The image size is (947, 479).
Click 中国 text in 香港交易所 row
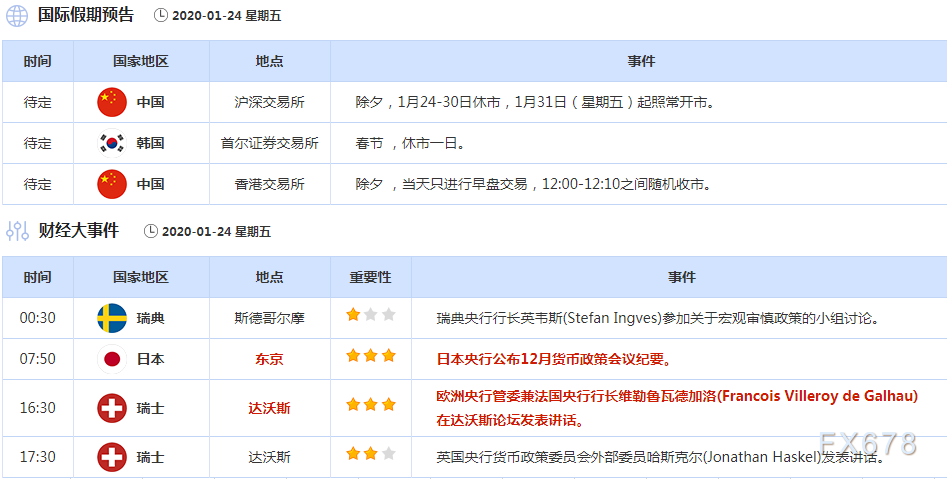[150, 184]
